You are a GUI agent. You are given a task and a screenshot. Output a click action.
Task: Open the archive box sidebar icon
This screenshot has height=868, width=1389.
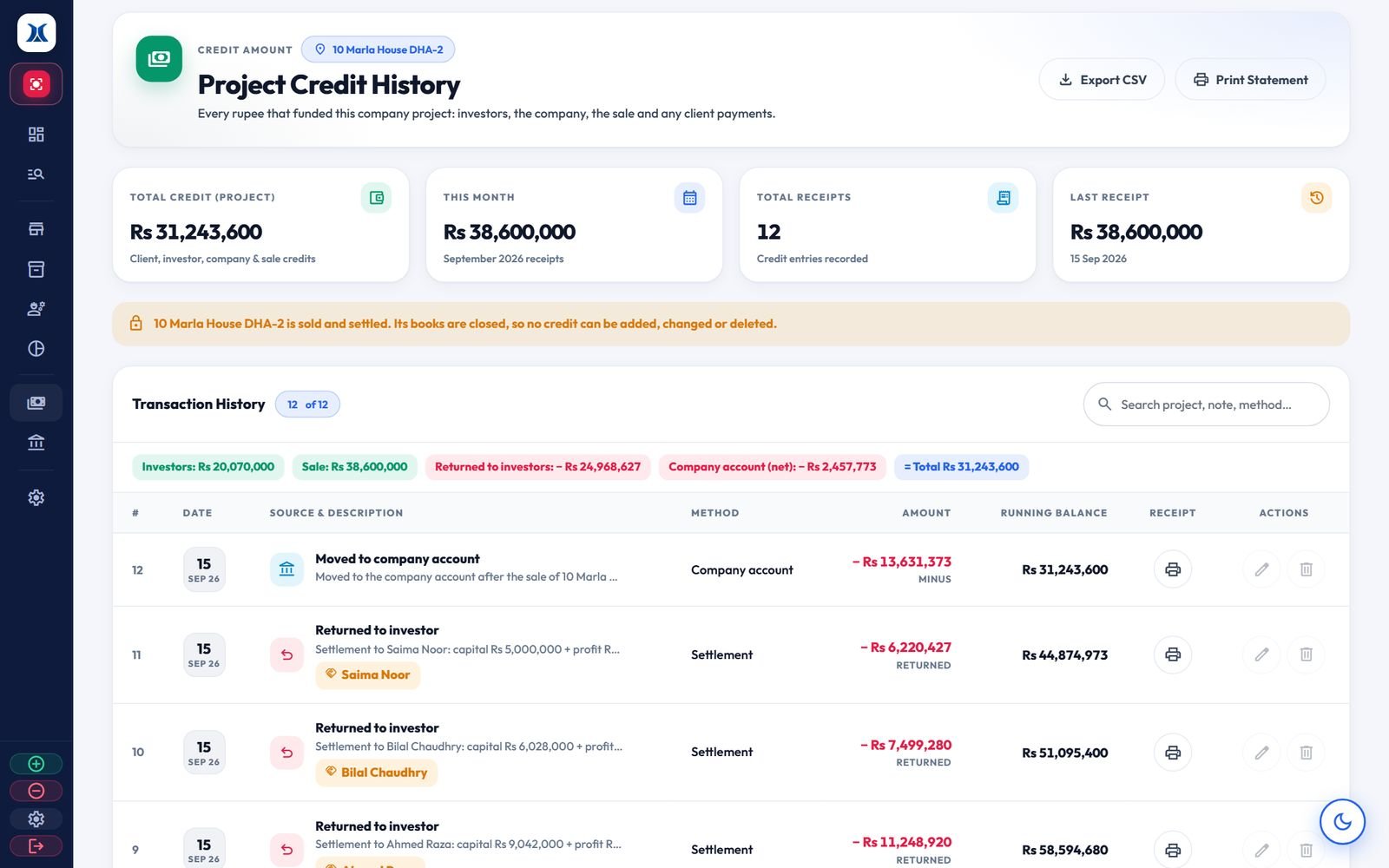click(36, 269)
